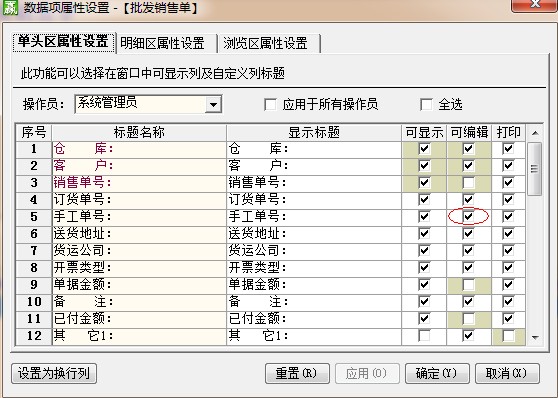
Task: Edit 显示标题 field for 送货地址 row
Action: pos(314,234)
